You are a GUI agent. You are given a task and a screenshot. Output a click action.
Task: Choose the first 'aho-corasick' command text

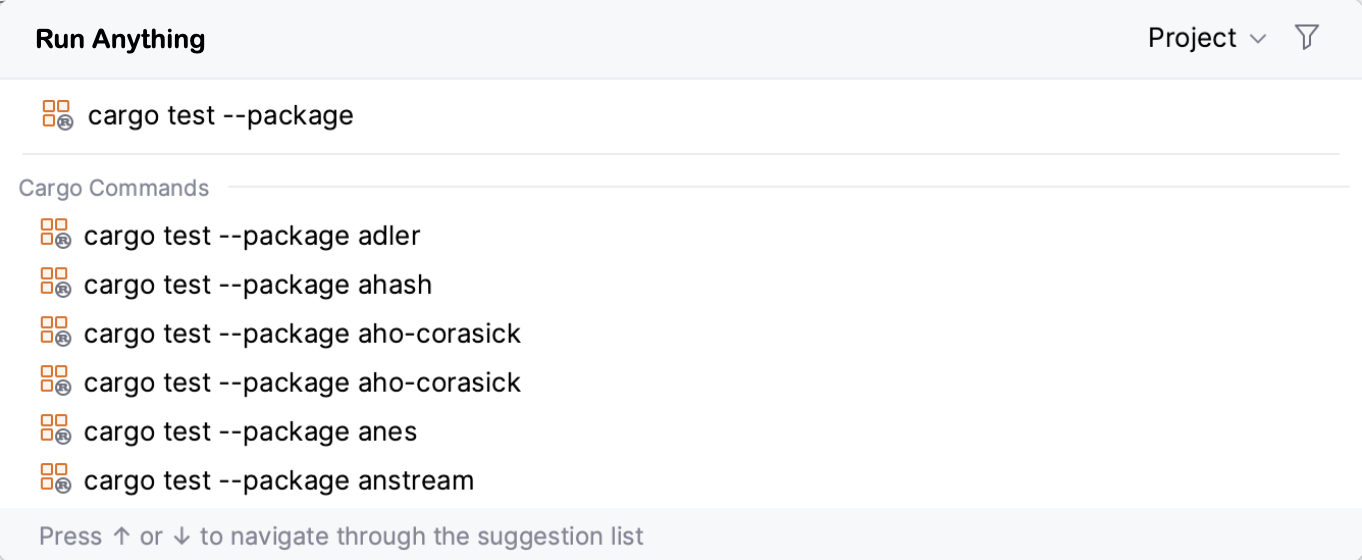(302, 334)
